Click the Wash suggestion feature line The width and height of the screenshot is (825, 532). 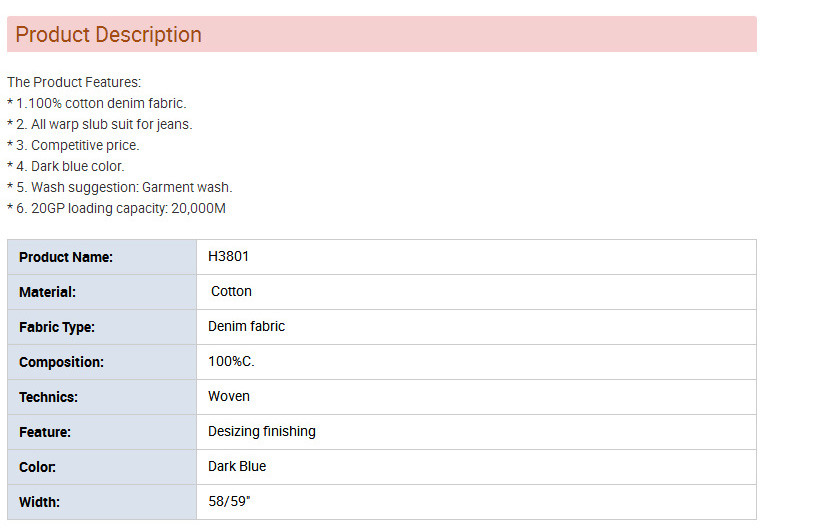coord(119,187)
